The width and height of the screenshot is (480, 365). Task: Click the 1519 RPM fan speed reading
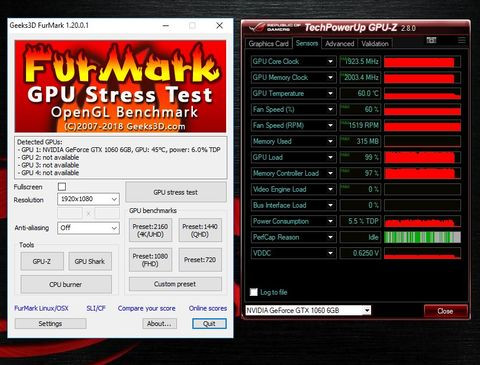(360, 125)
